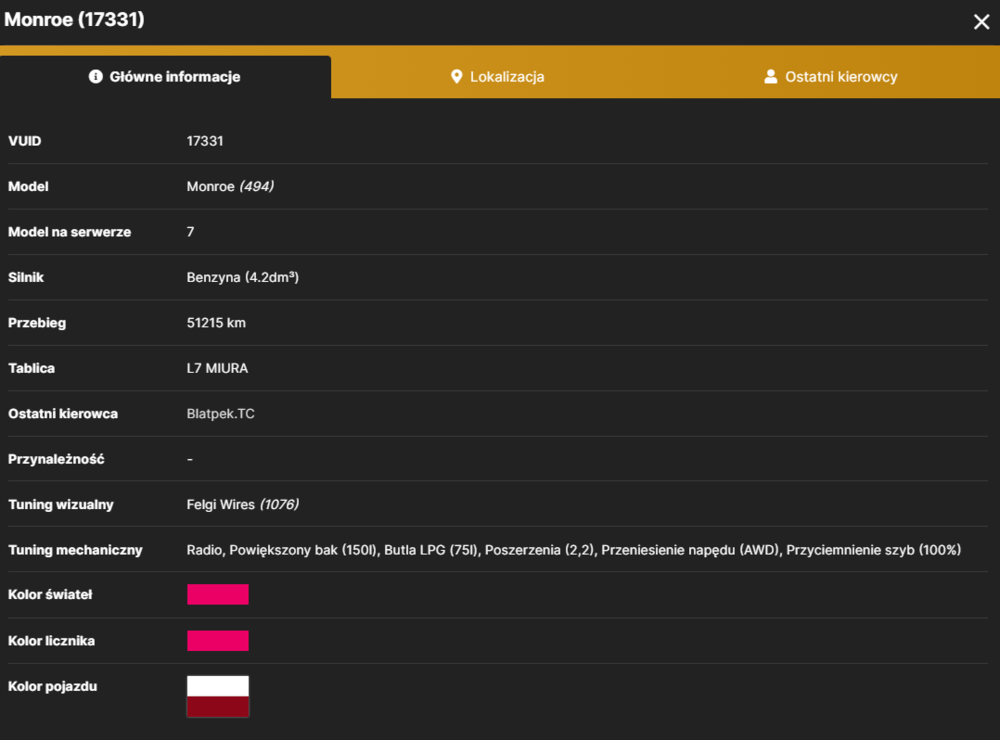
Task: Open last driver link Blatpek.TC
Action: pos(221,413)
